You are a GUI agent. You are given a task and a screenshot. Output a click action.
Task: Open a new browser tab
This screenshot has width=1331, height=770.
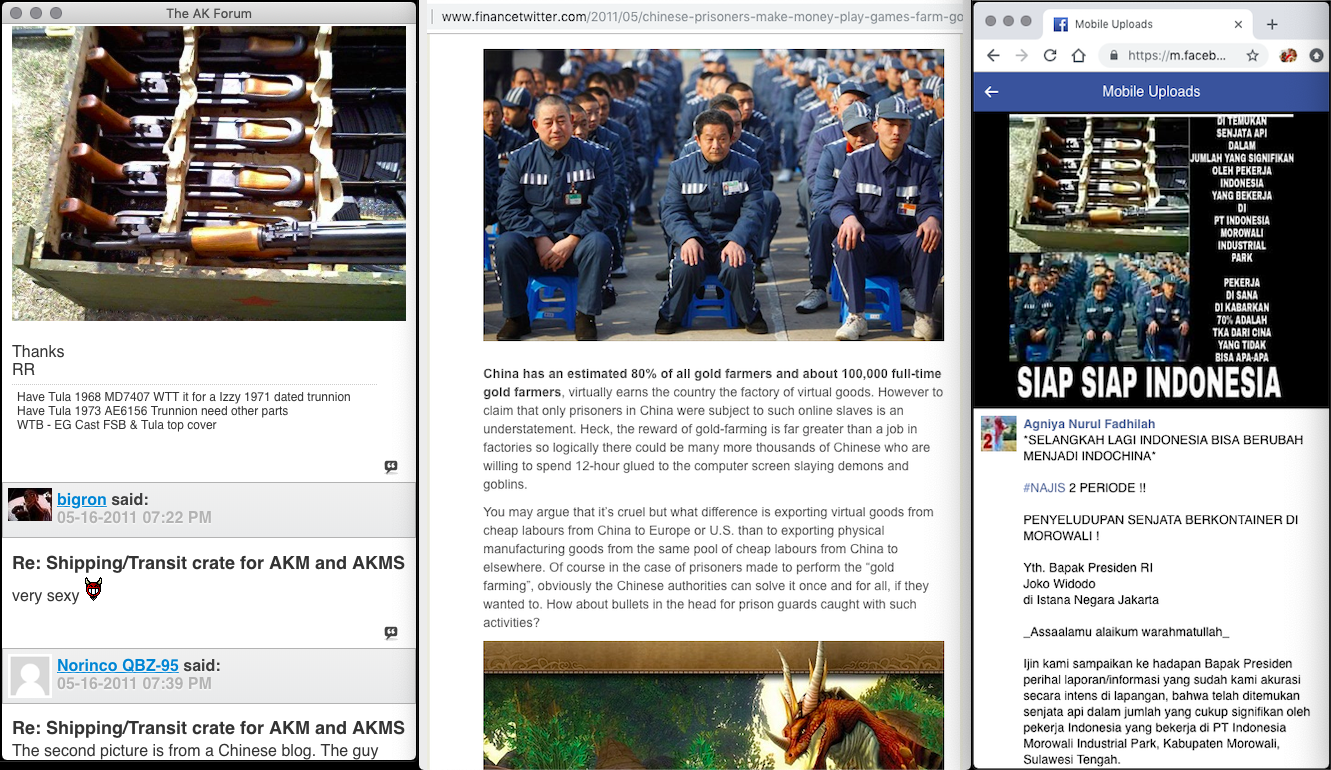point(1272,24)
